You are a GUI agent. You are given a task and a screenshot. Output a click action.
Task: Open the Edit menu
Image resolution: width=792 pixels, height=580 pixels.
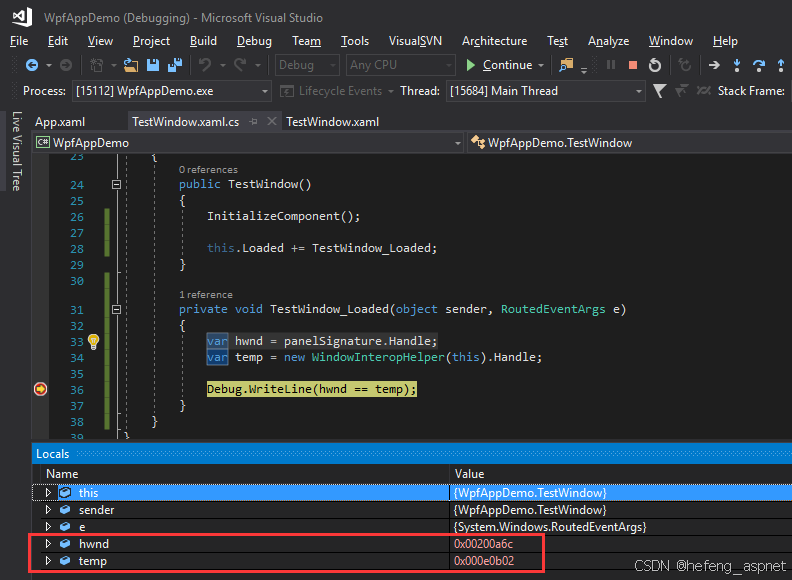point(58,41)
